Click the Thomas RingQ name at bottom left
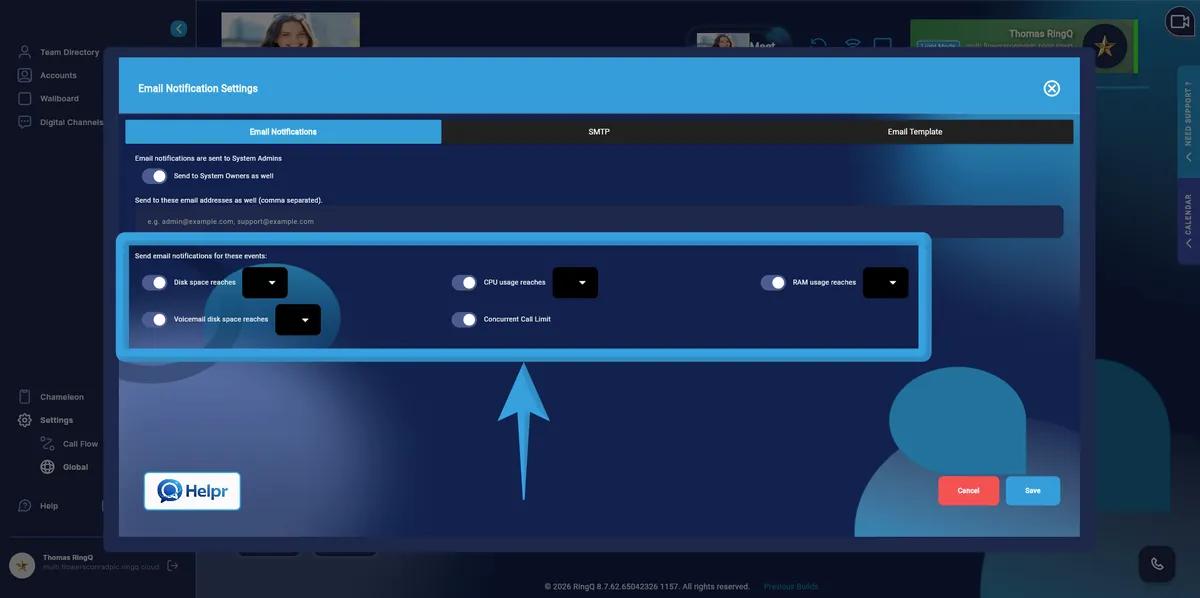 [x=68, y=558]
